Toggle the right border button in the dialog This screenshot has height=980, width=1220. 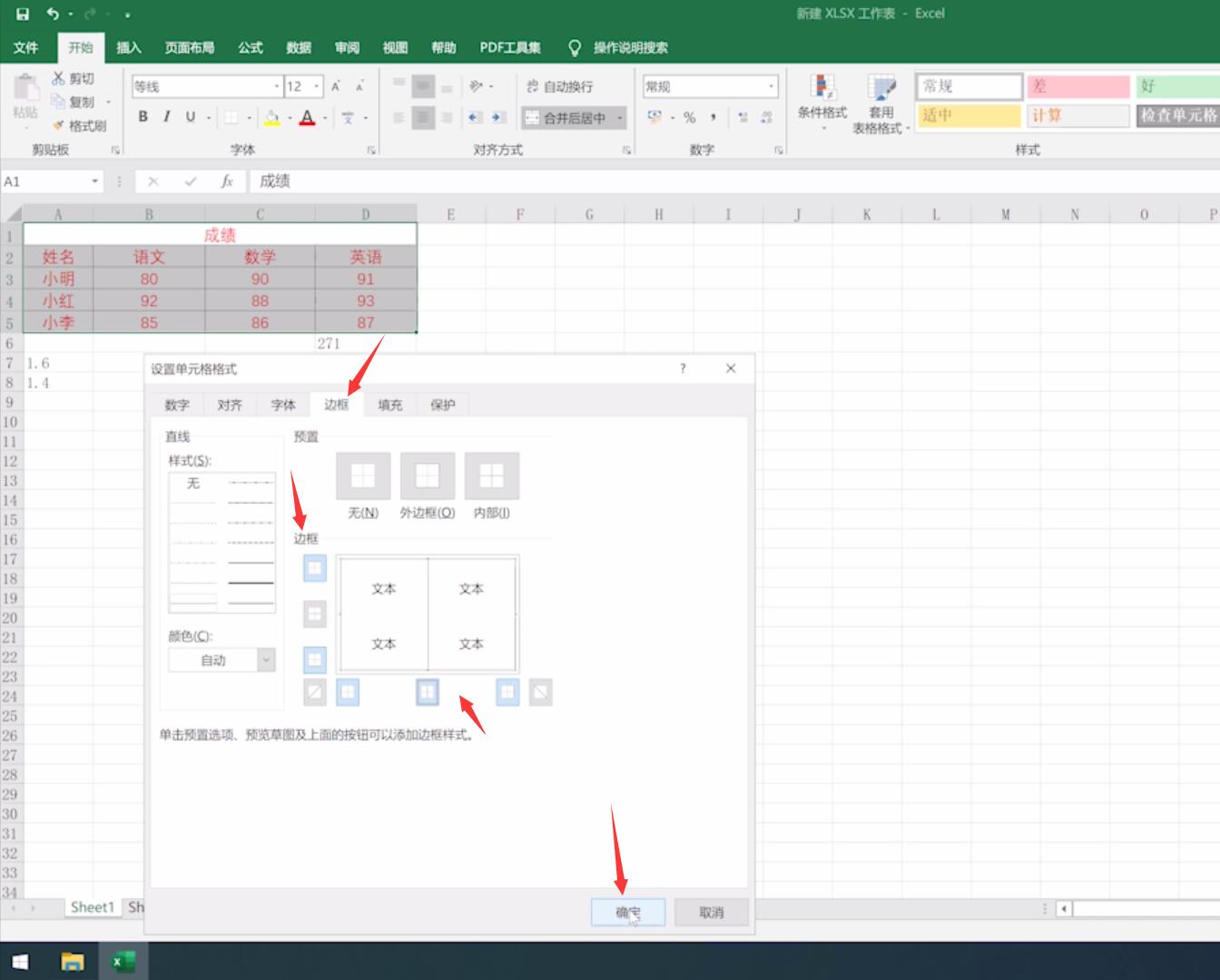[x=507, y=693]
